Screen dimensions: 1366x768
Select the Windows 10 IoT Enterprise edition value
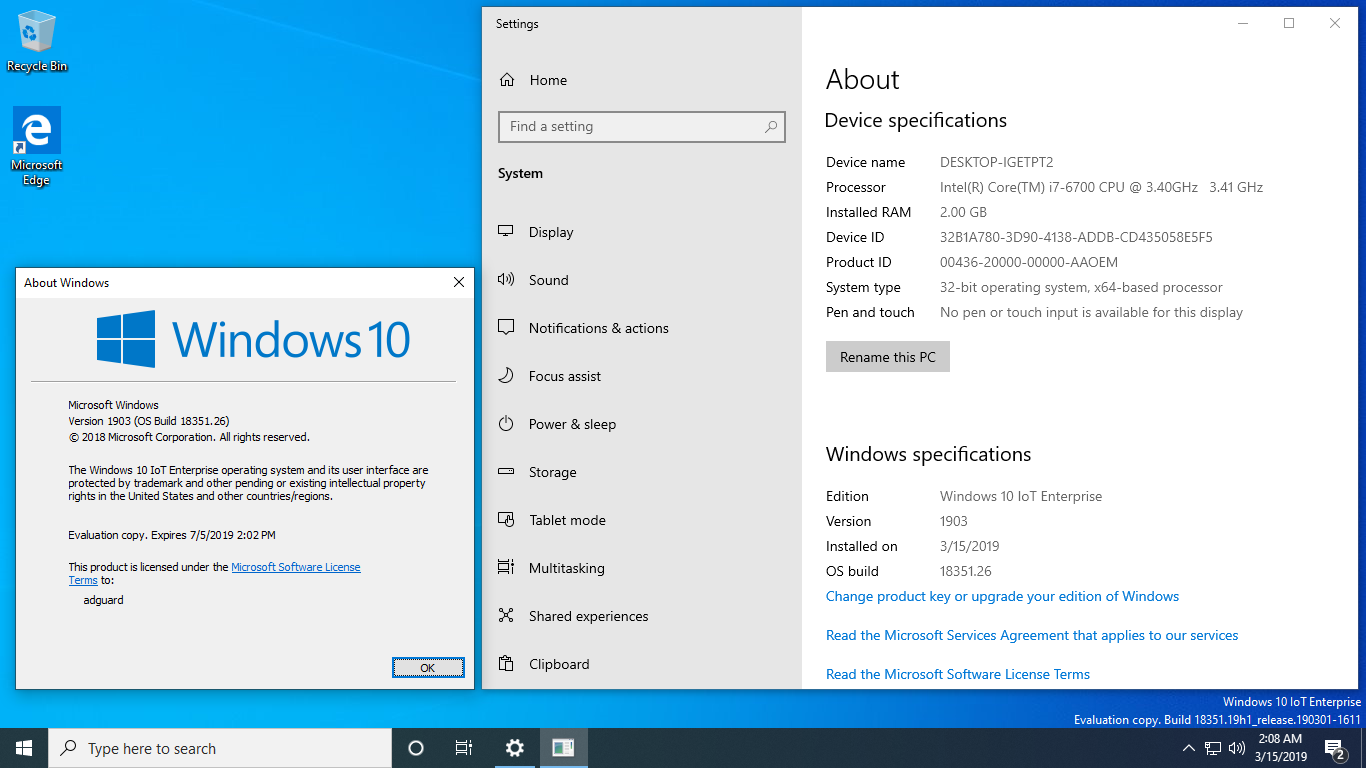1021,496
